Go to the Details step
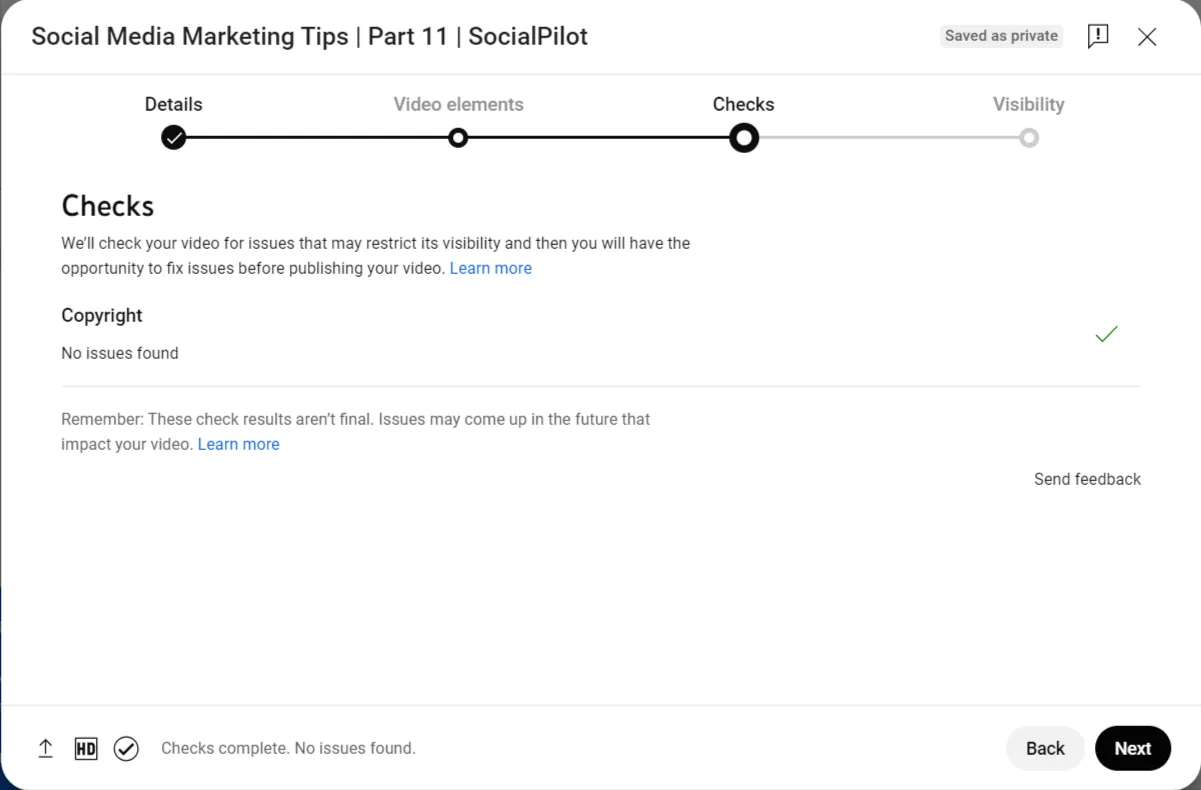 [173, 104]
